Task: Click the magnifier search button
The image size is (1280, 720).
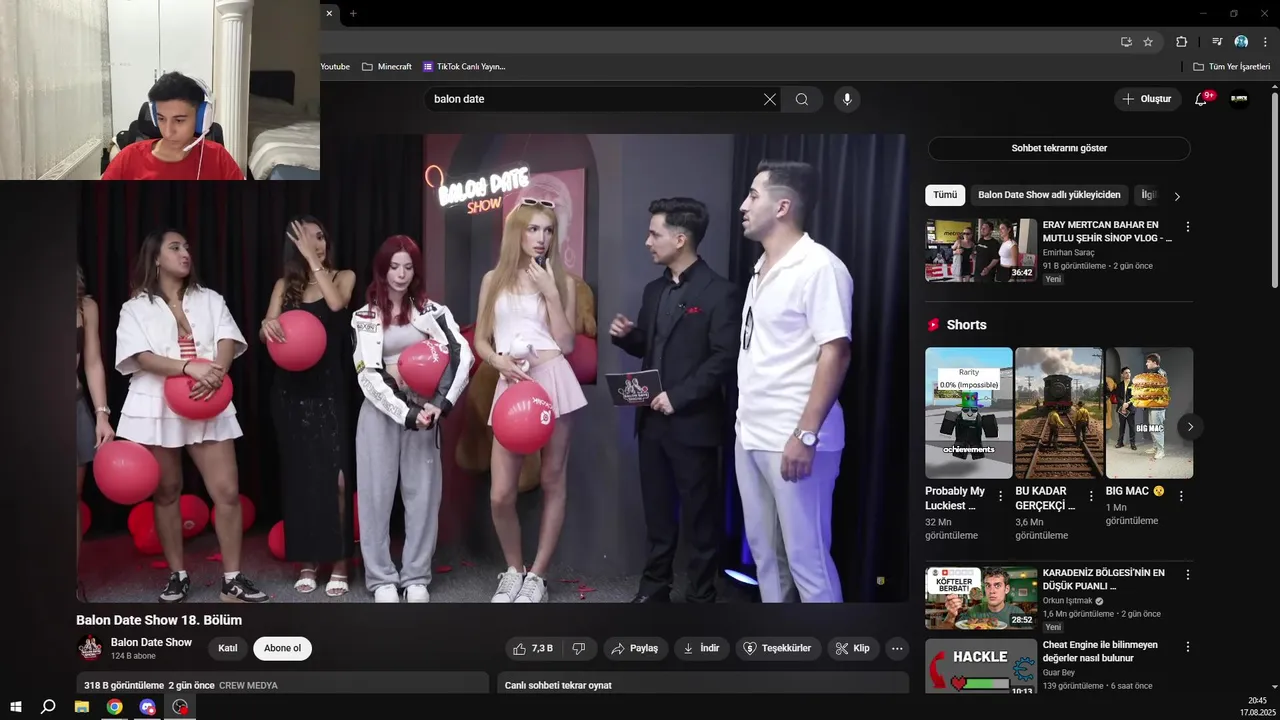Action: 802,99
